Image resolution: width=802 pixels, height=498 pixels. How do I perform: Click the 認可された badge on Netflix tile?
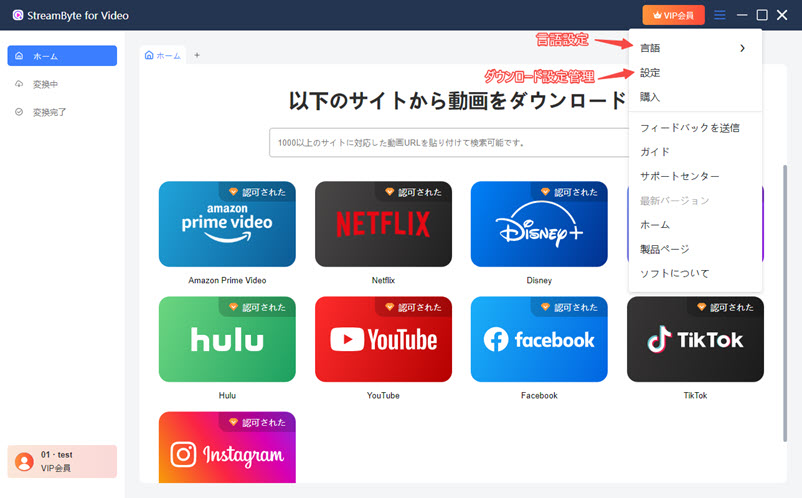[413, 192]
